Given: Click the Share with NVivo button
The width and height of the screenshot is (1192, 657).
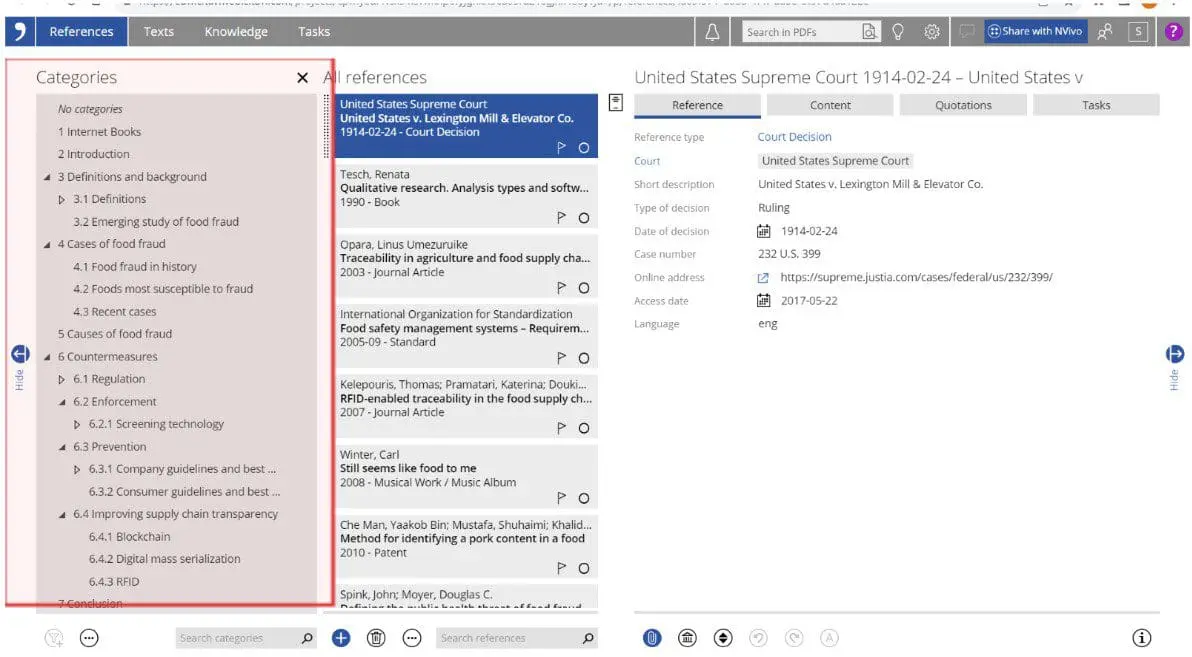Looking at the screenshot, I should point(1035,31).
